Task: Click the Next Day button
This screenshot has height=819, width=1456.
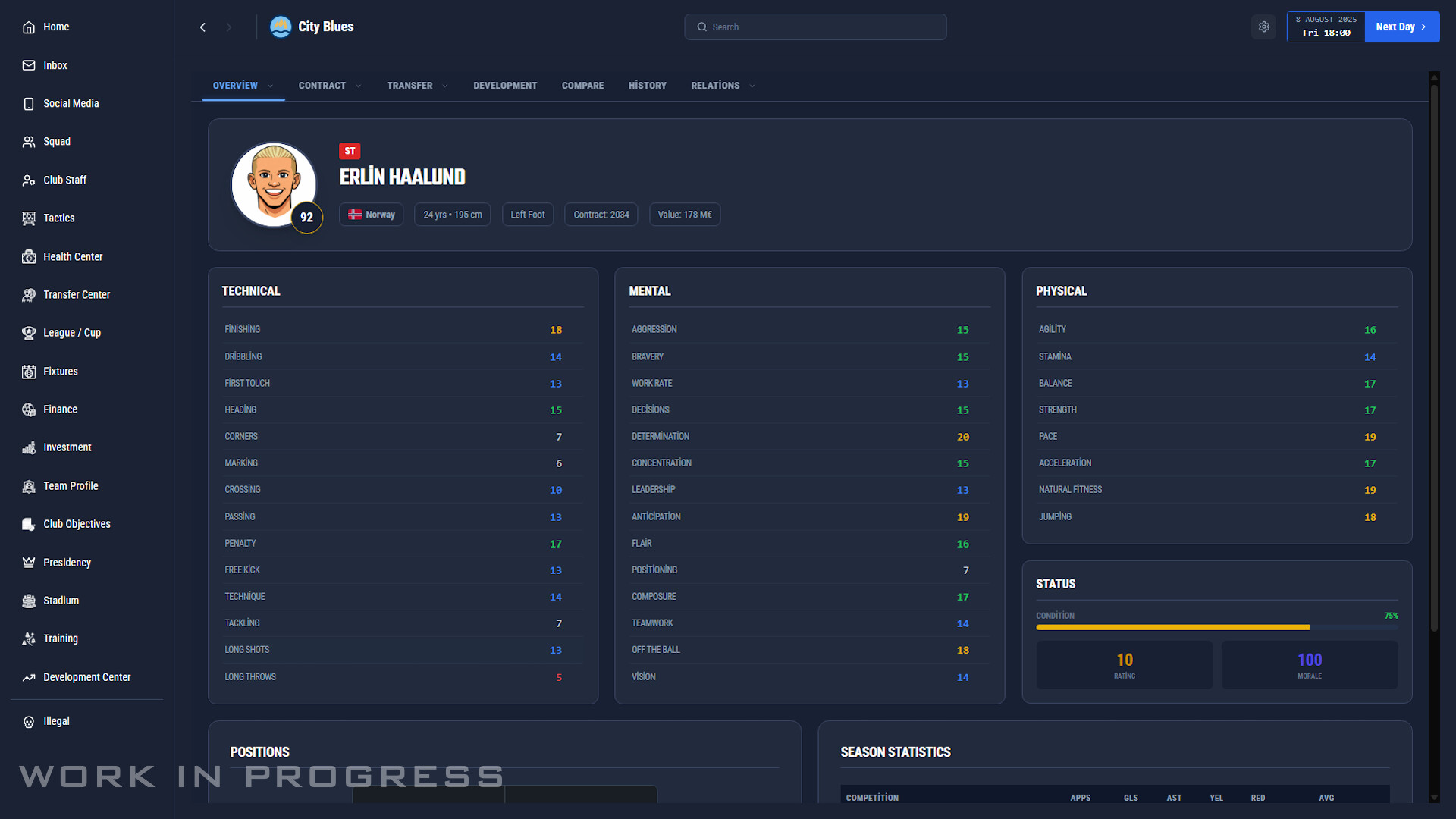Action: [x=1401, y=27]
